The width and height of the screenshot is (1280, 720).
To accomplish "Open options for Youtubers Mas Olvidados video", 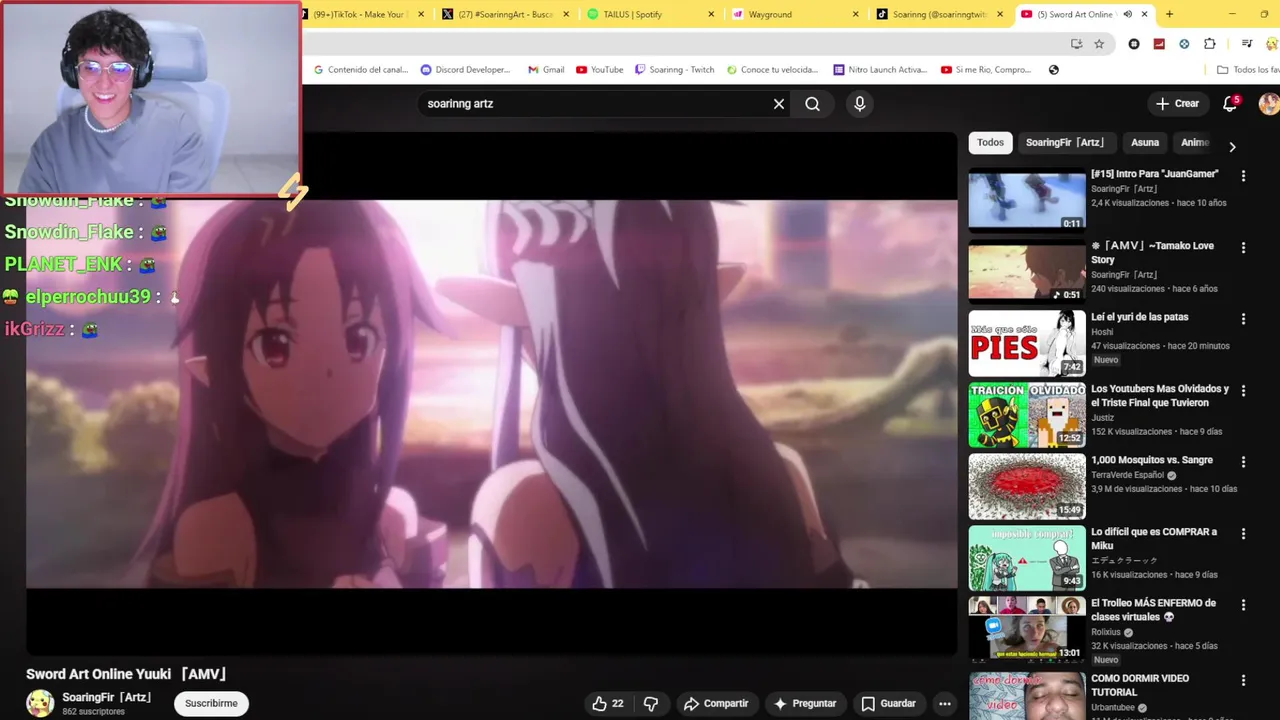I will point(1243,391).
